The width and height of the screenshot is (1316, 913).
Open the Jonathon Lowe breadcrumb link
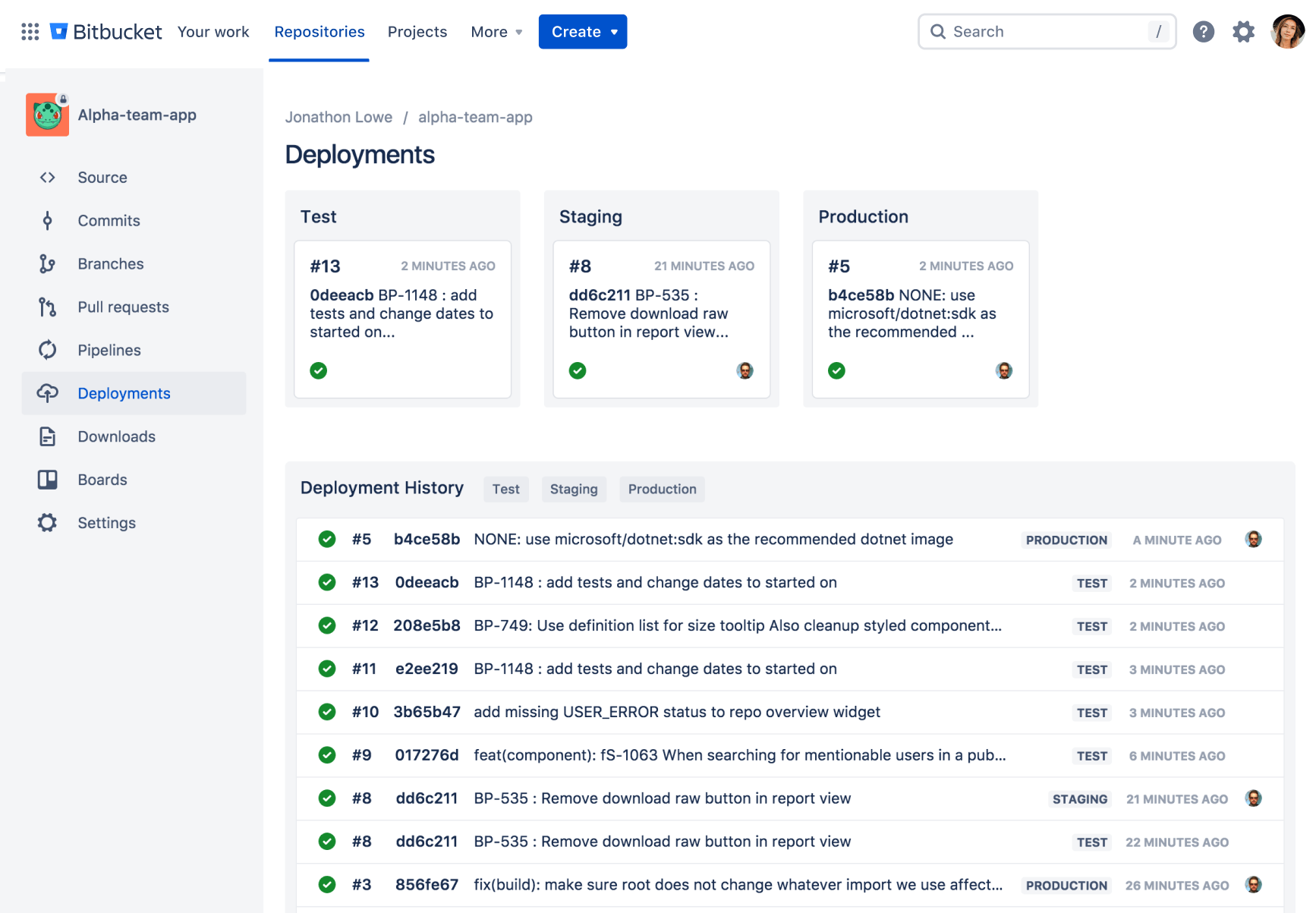click(x=338, y=117)
